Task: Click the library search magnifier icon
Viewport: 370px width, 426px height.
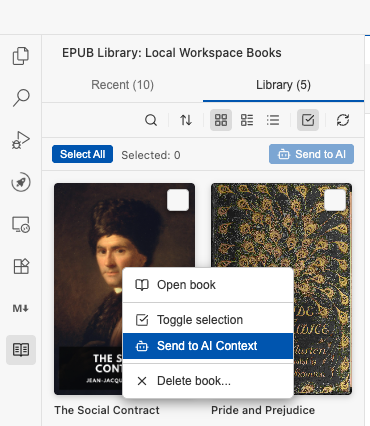Action: (151, 120)
